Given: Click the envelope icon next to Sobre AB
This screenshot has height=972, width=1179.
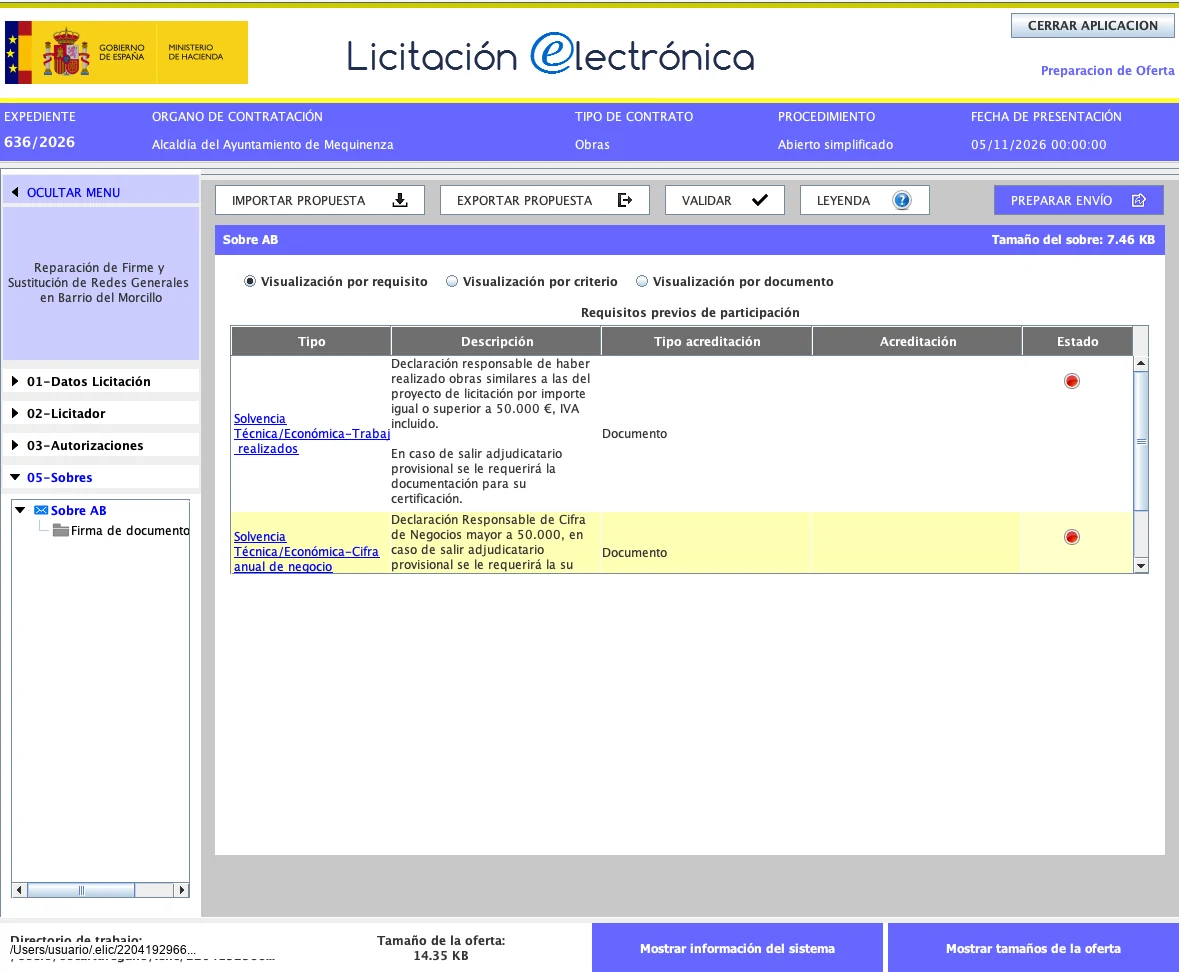Looking at the screenshot, I should (41, 510).
